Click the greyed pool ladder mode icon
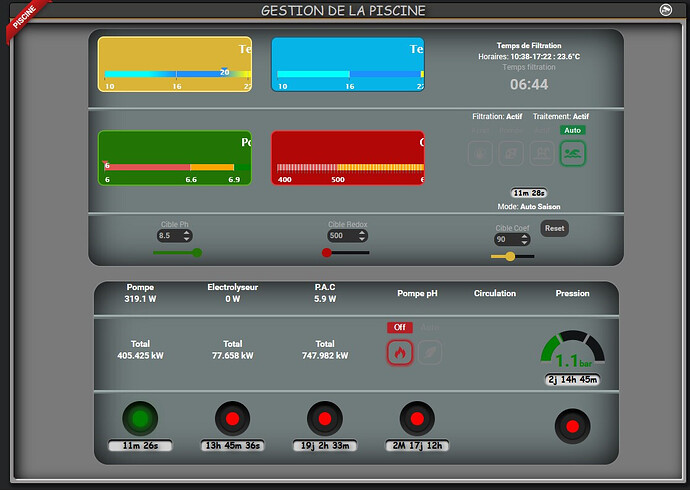This screenshot has width=690, height=490. [542, 153]
